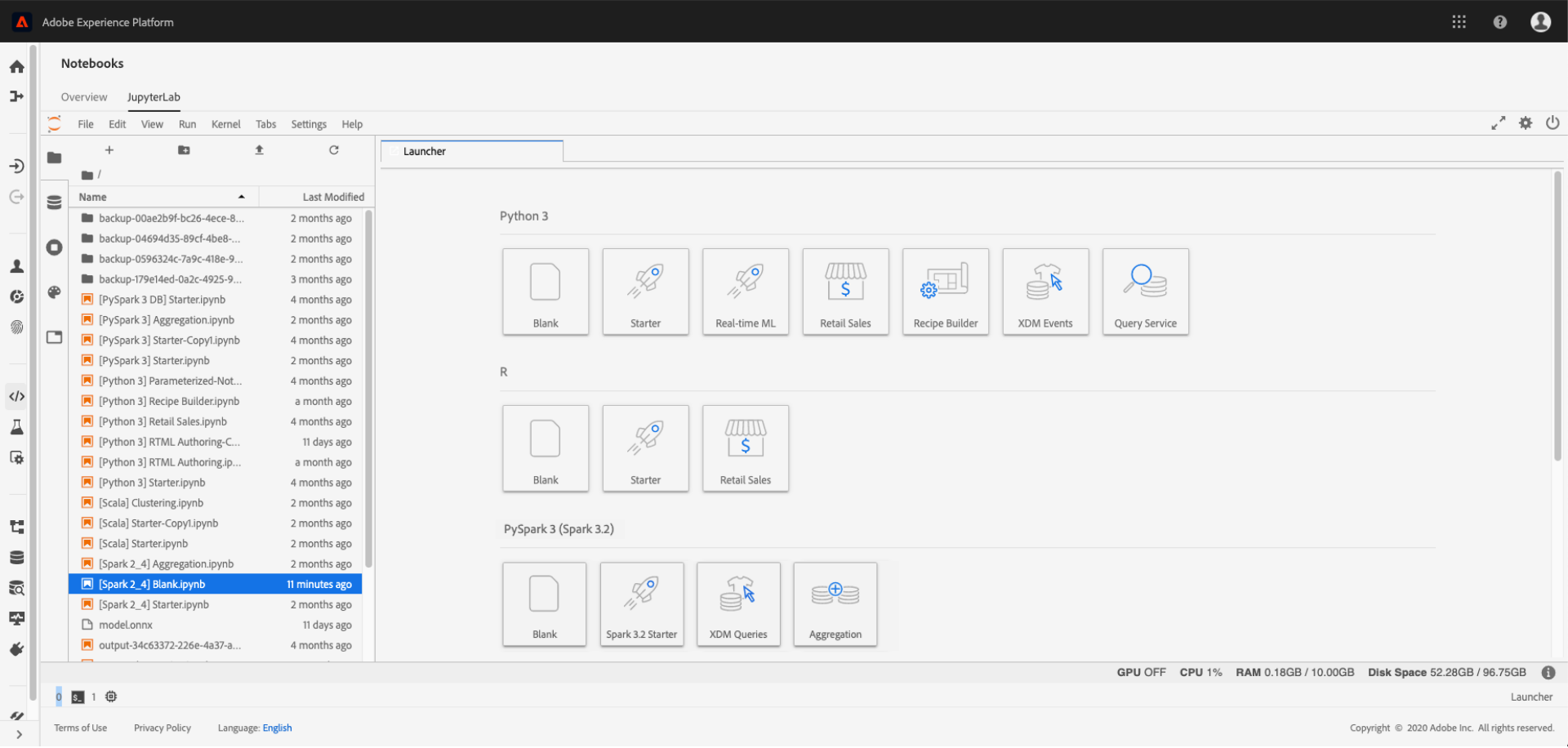Sort files by Name column
Viewport: 1568px width, 748px height.
(163, 198)
